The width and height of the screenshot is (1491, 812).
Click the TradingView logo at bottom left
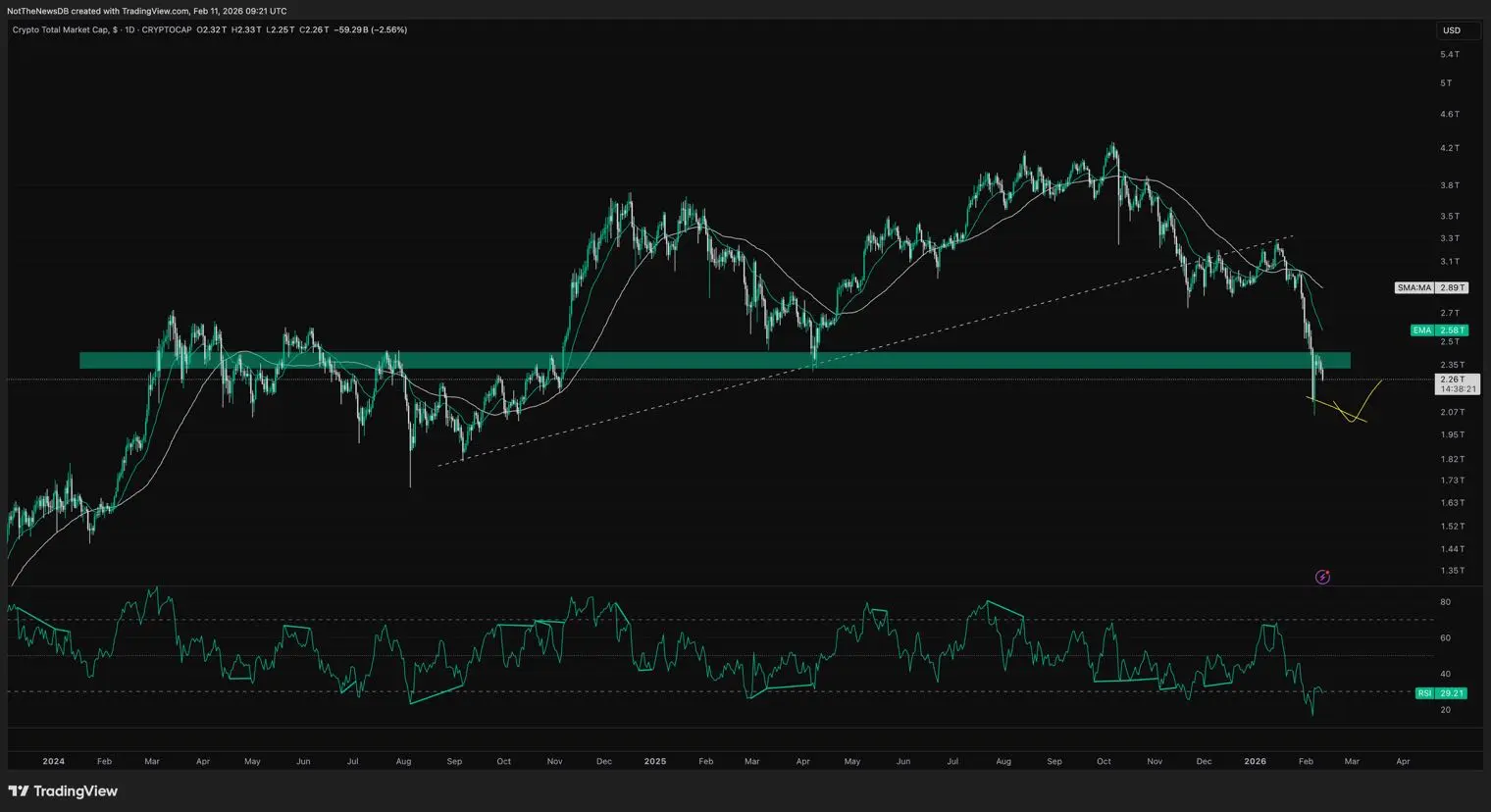click(x=63, y=791)
